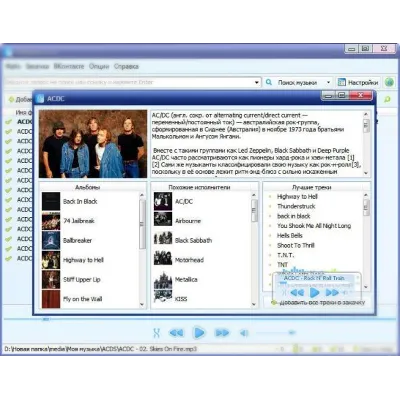
Task: Click the main player seek bar handle
Action: click(46, 319)
